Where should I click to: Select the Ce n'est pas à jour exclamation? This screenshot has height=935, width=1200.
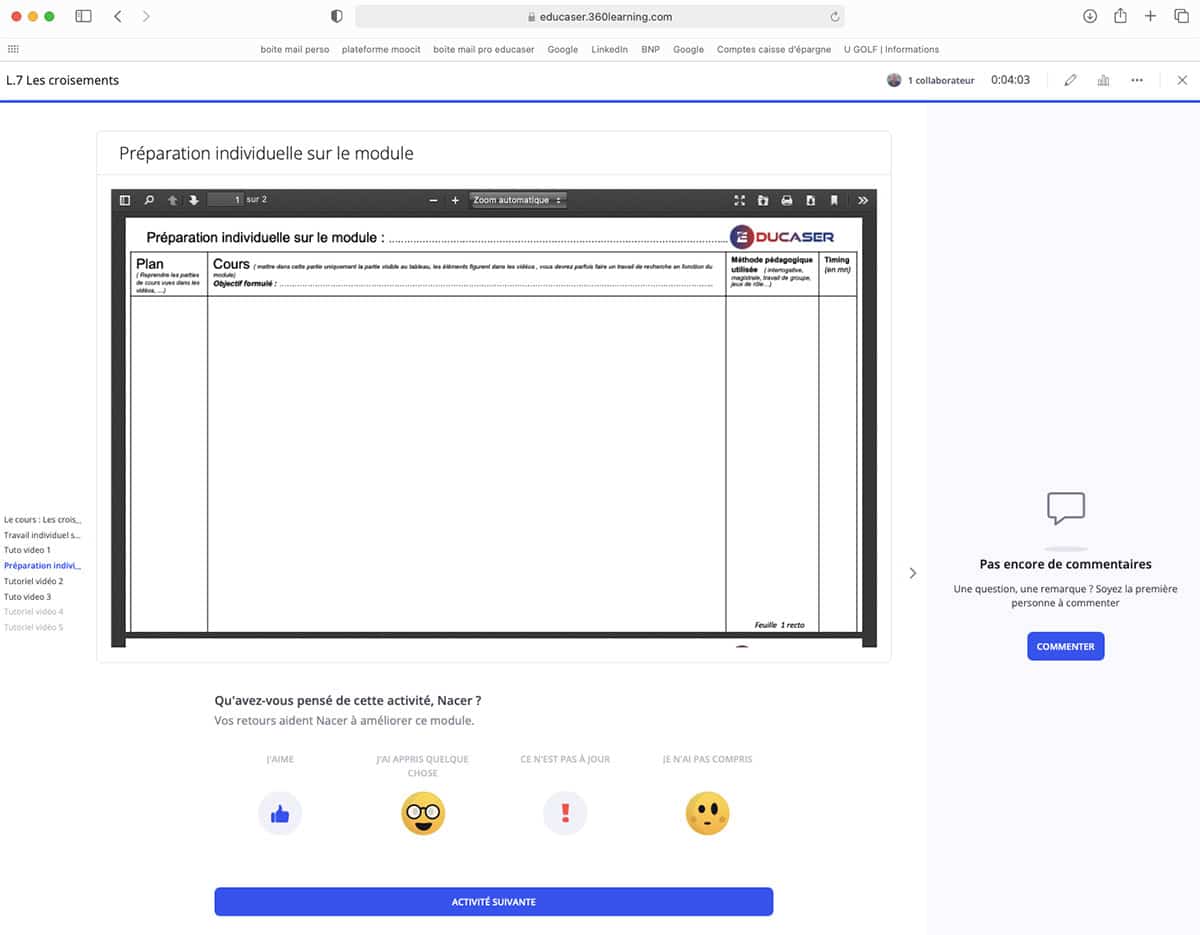[565, 814]
